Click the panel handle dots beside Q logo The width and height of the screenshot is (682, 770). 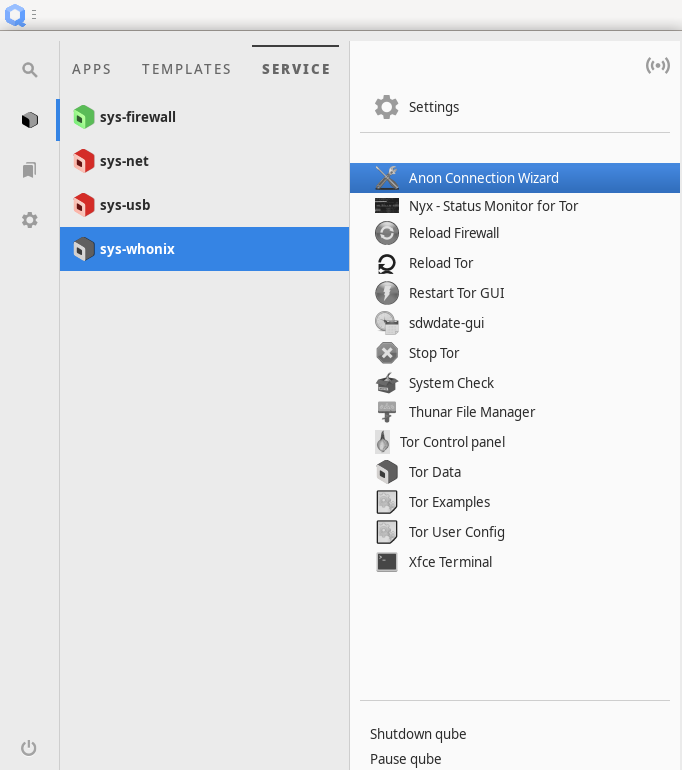34,15
